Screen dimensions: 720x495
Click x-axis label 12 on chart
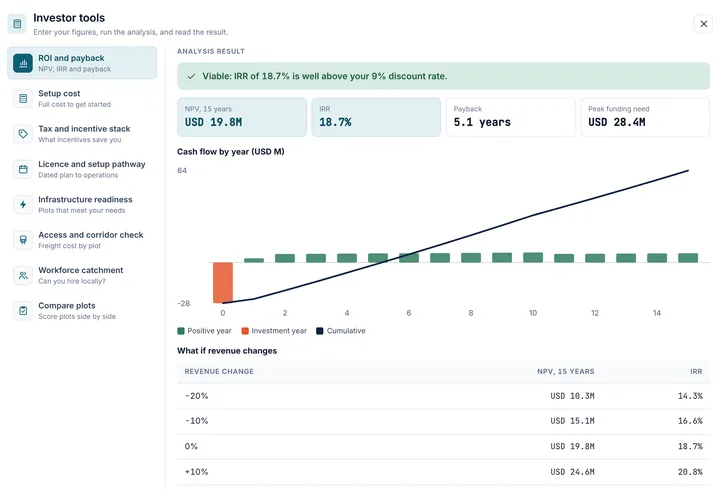(595, 313)
